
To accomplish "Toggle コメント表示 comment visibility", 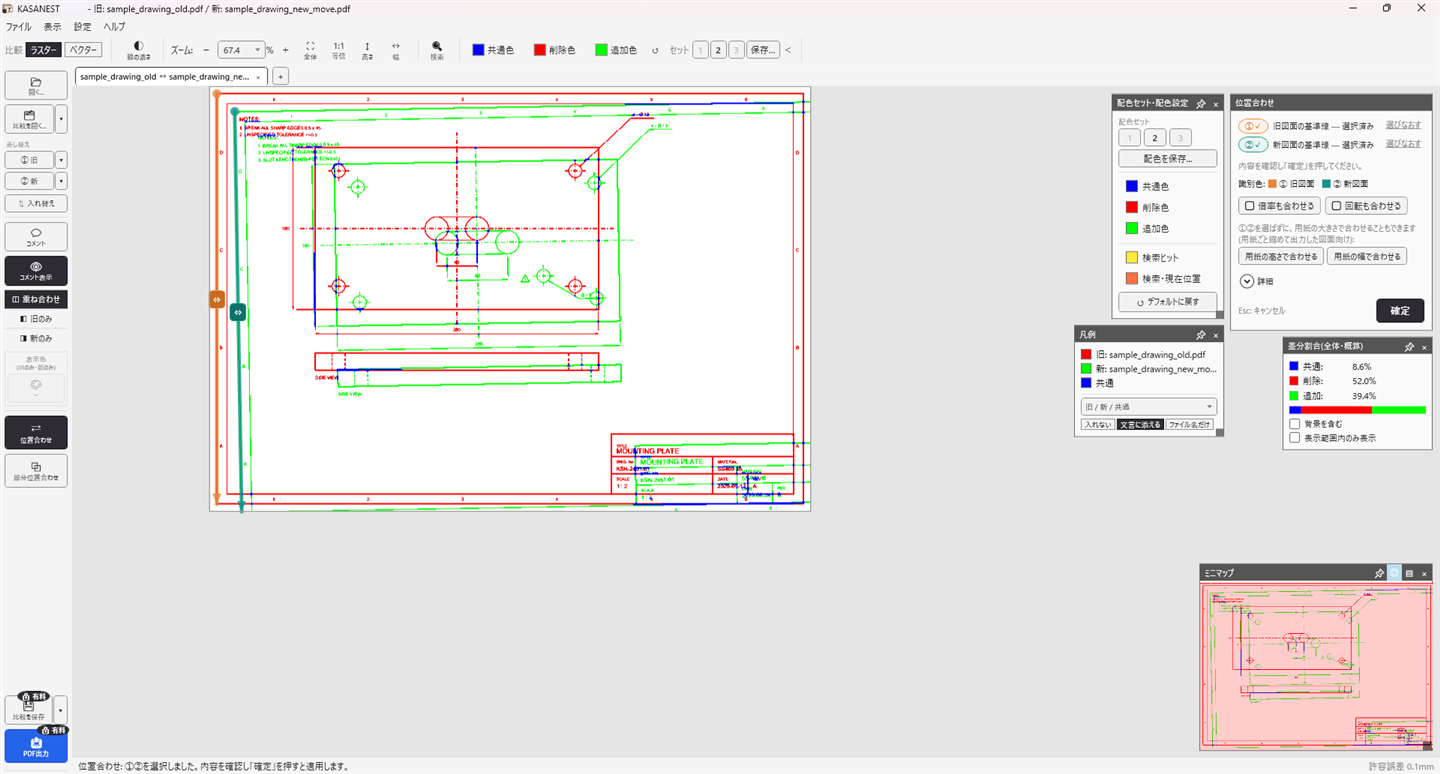I will coord(36,271).
